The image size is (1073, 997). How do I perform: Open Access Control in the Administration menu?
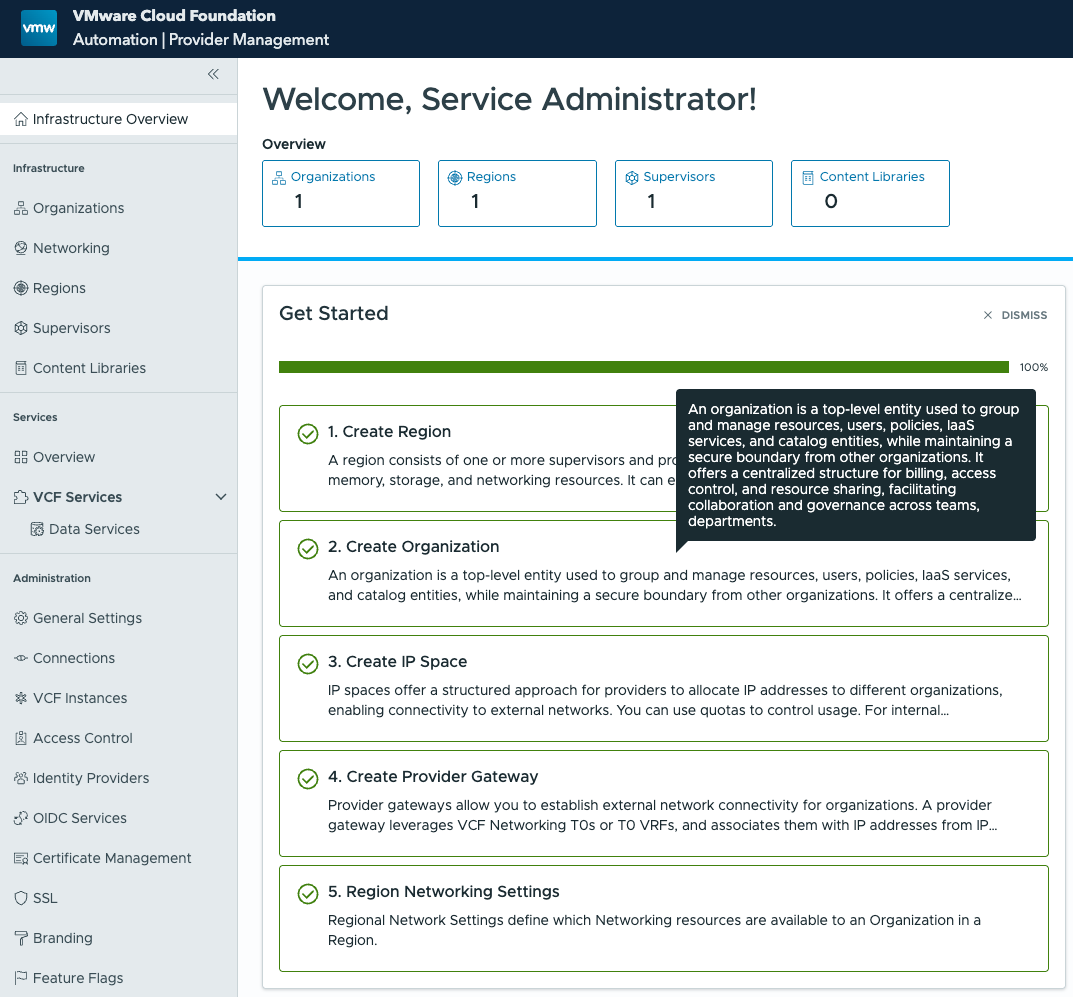coord(83,738)
